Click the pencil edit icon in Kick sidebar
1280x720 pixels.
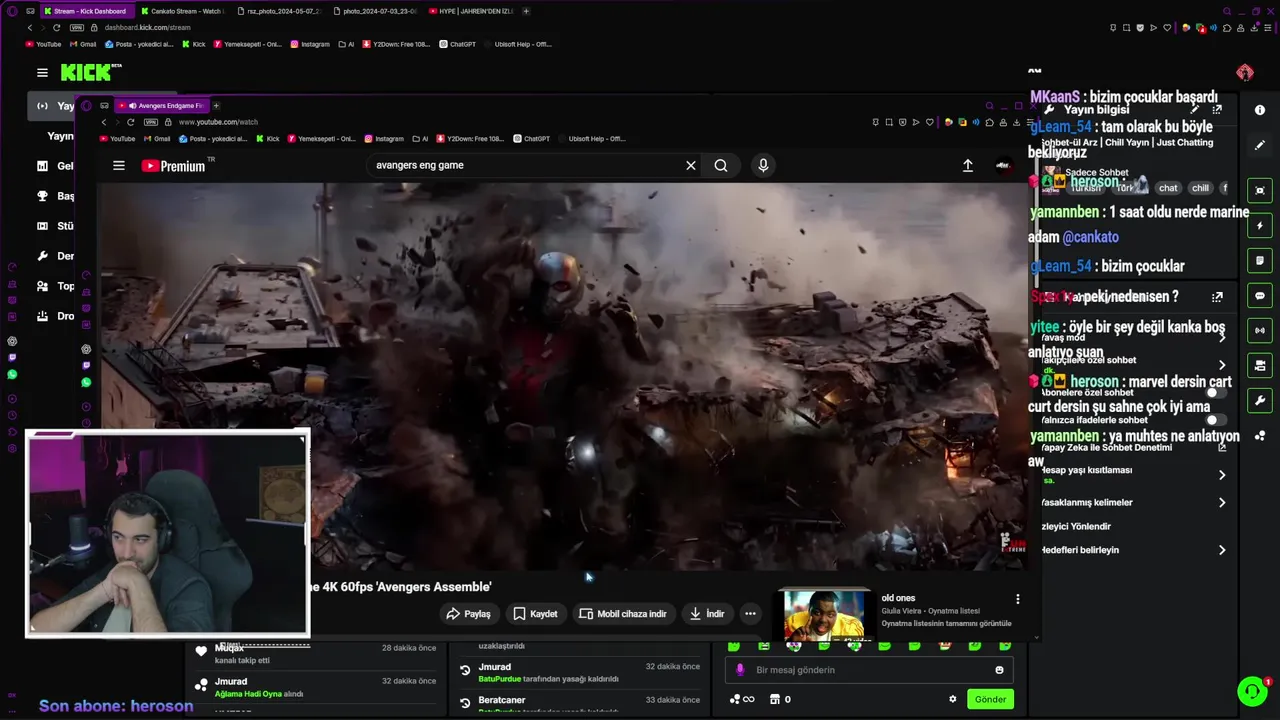[x=1260, y=145]
